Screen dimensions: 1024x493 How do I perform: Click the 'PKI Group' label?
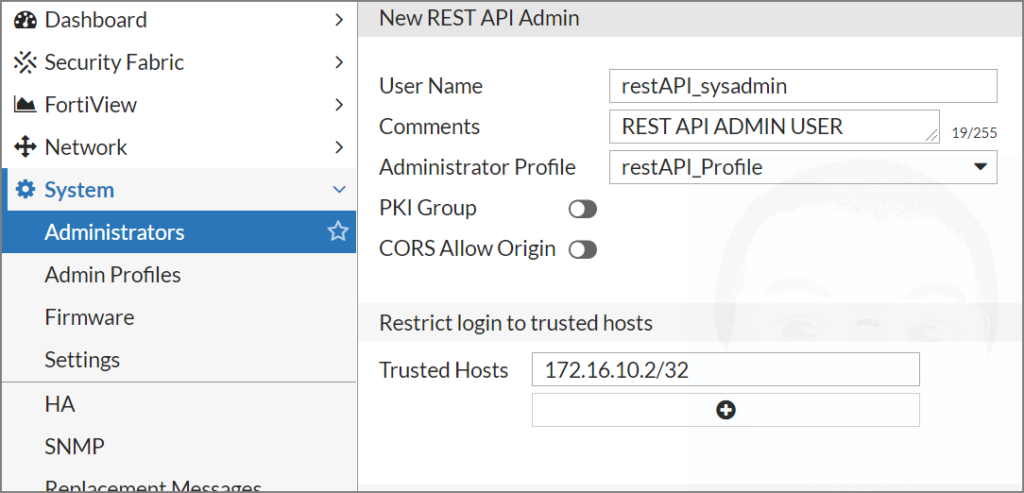click(x=428, y=208)
